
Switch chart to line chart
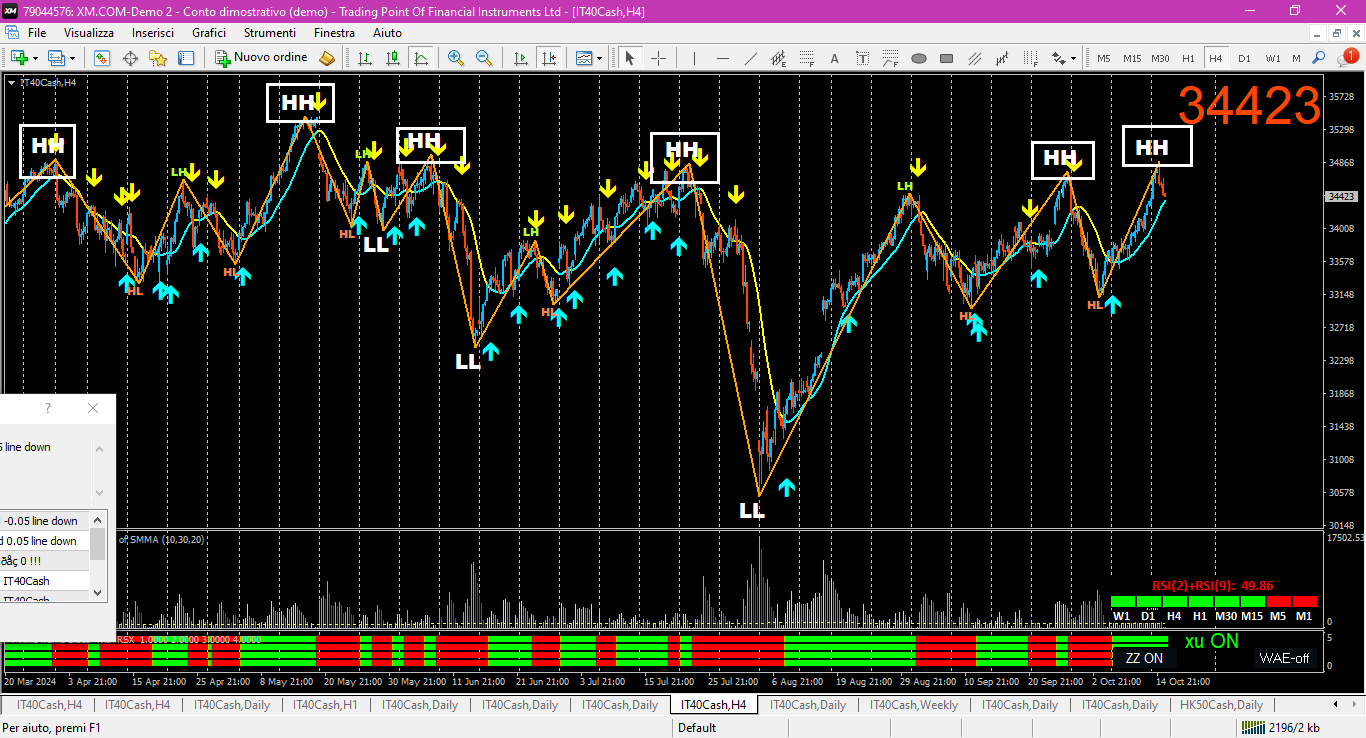click(x=421, y=58)
